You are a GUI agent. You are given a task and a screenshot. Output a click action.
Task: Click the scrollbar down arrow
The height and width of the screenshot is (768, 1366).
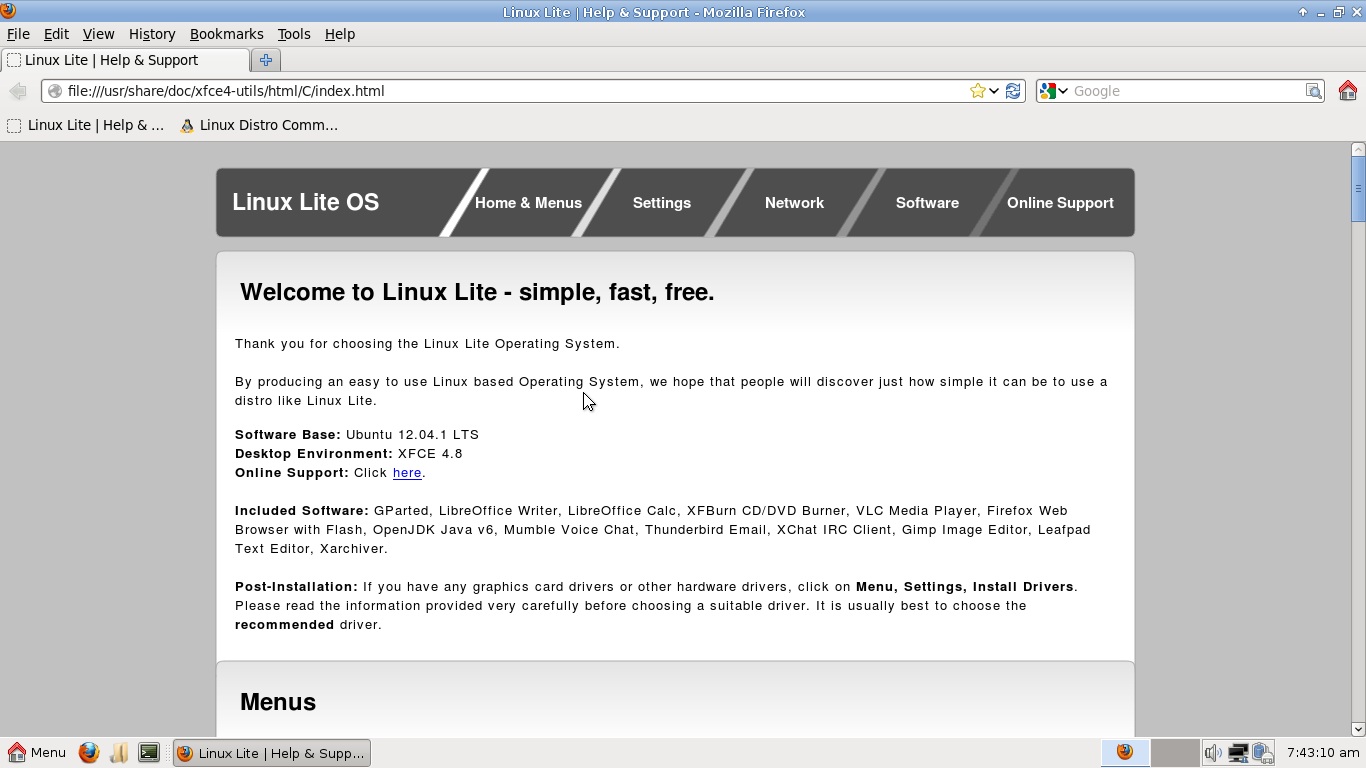point(1358,730)
